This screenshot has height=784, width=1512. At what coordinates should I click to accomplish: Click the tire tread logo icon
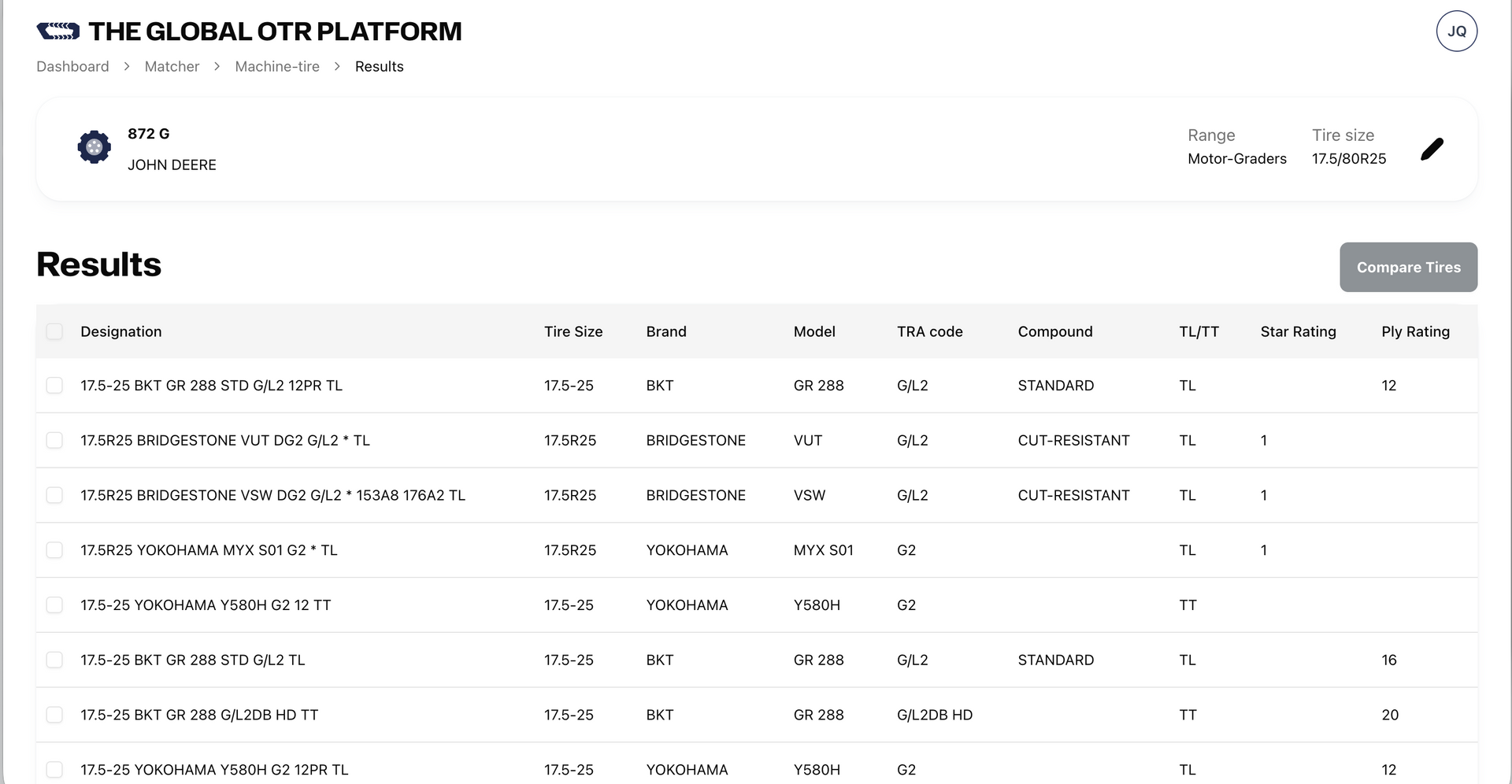click(x=58, y=31)
